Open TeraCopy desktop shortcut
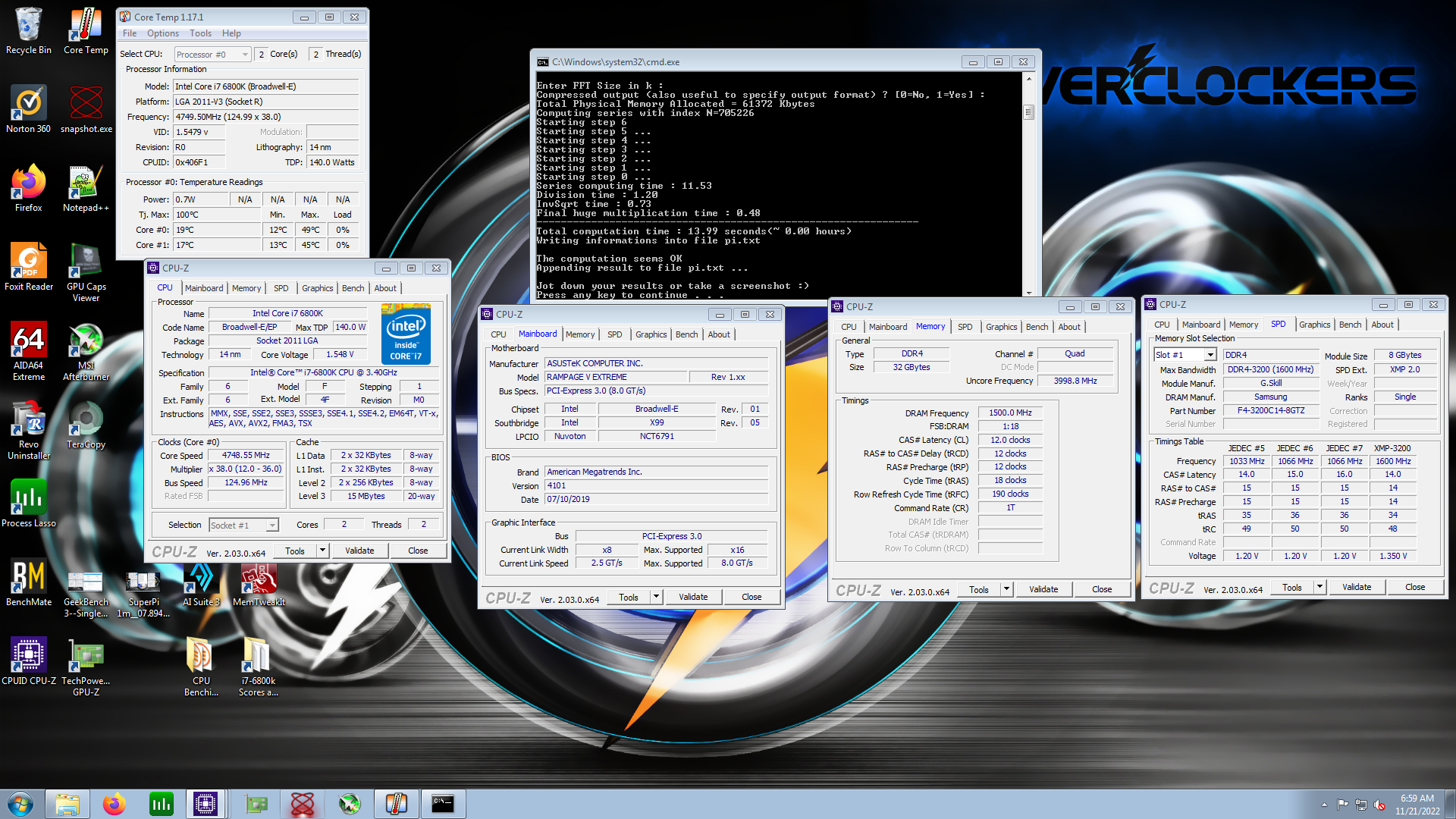Viewport: 1456px width, 819px height. pos(86,425)
